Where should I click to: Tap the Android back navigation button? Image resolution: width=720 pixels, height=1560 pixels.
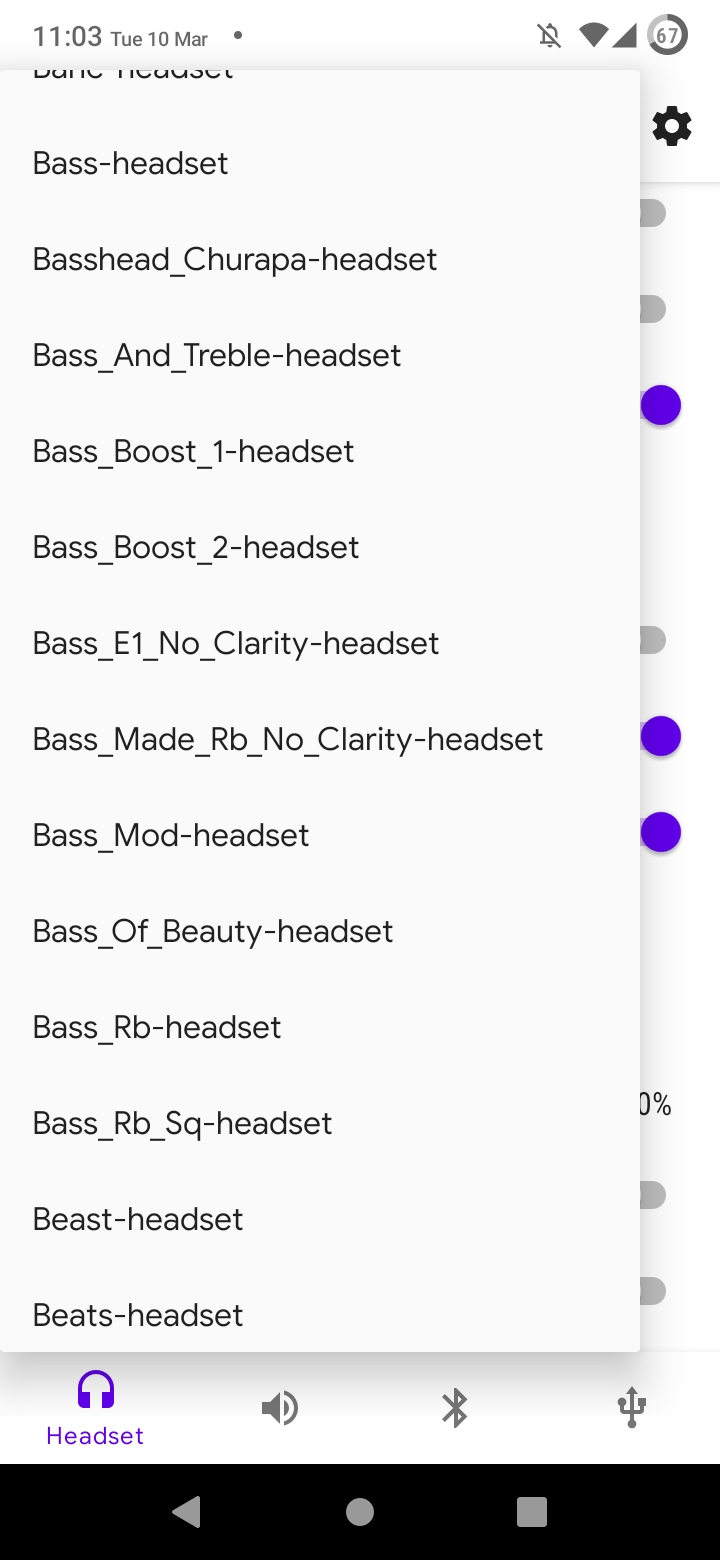pos(187,1512)
